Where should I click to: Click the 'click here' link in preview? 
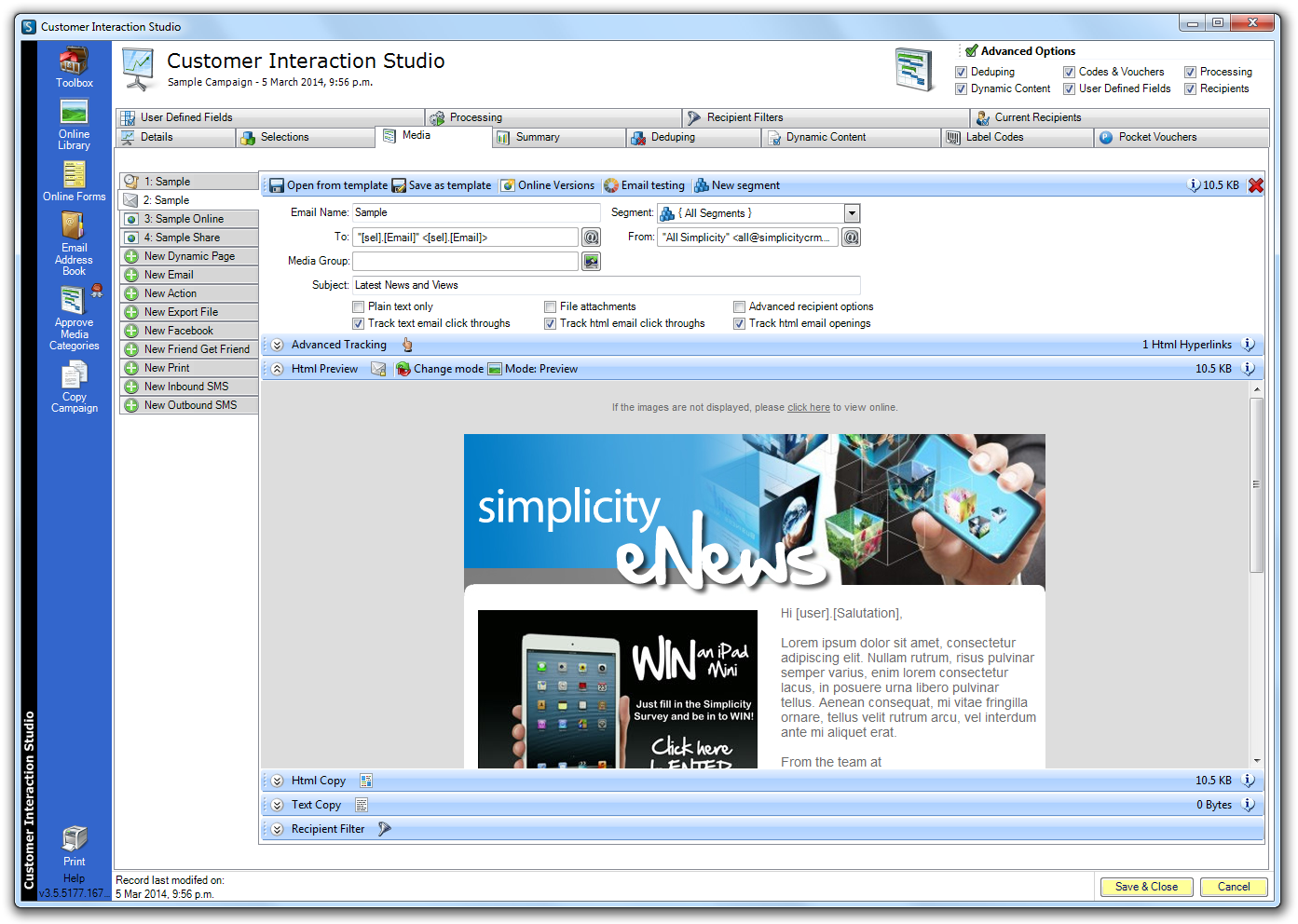tap(808, 407)
